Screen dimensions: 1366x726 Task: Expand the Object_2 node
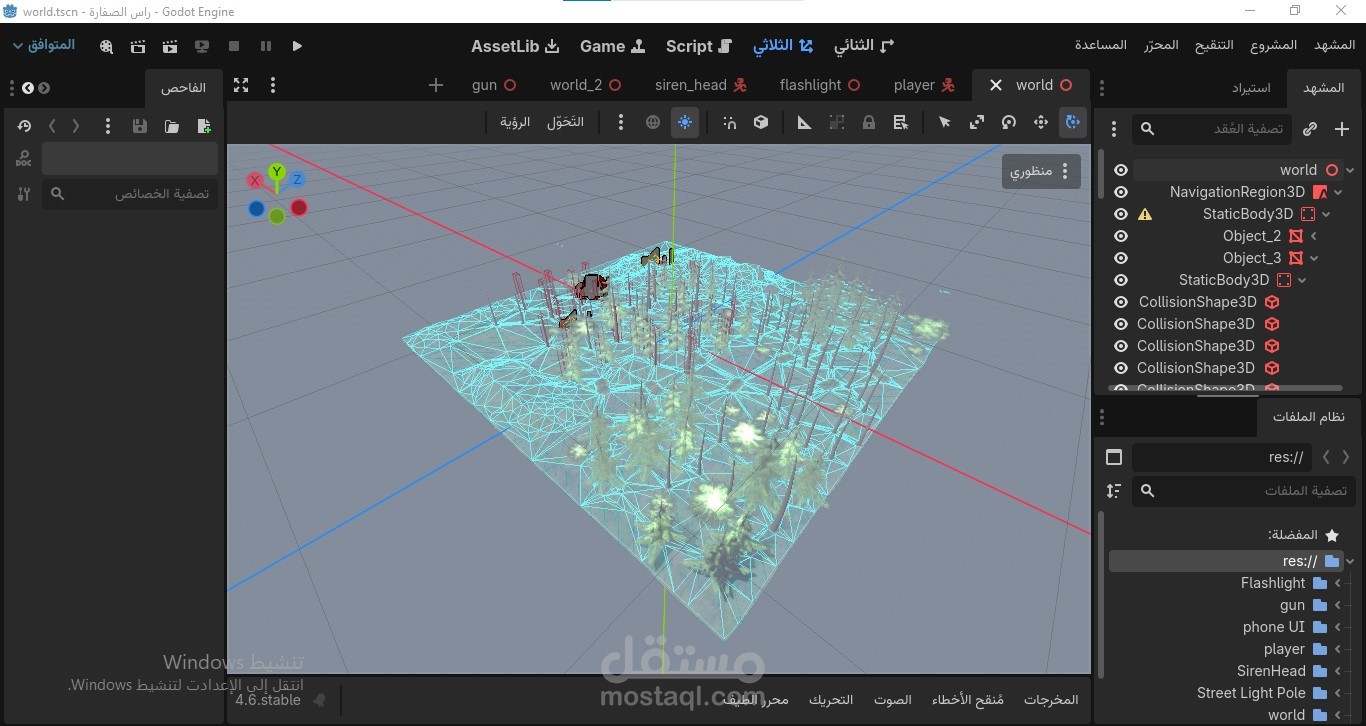(x=1314, y=236)
